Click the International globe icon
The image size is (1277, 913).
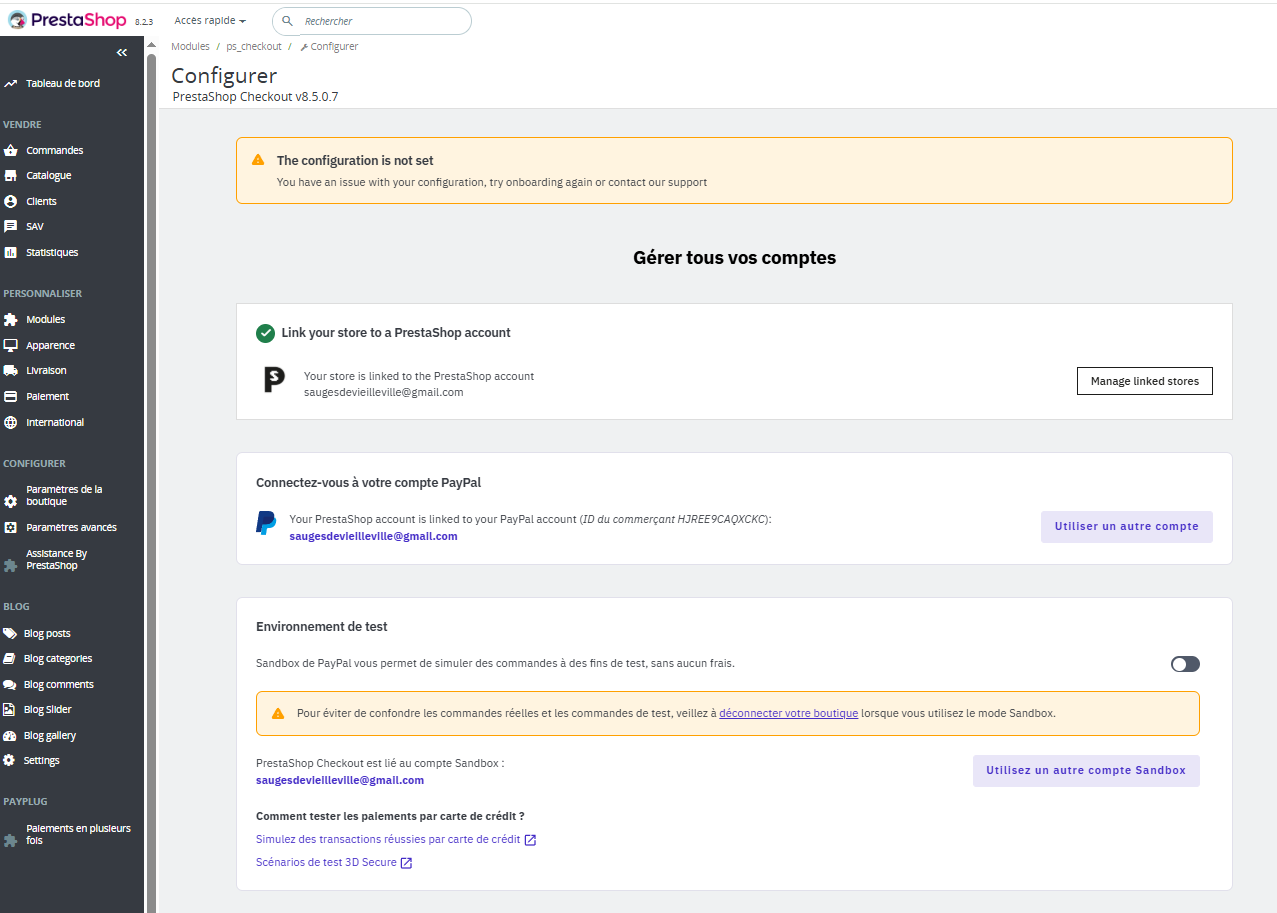tap(11, 423)
